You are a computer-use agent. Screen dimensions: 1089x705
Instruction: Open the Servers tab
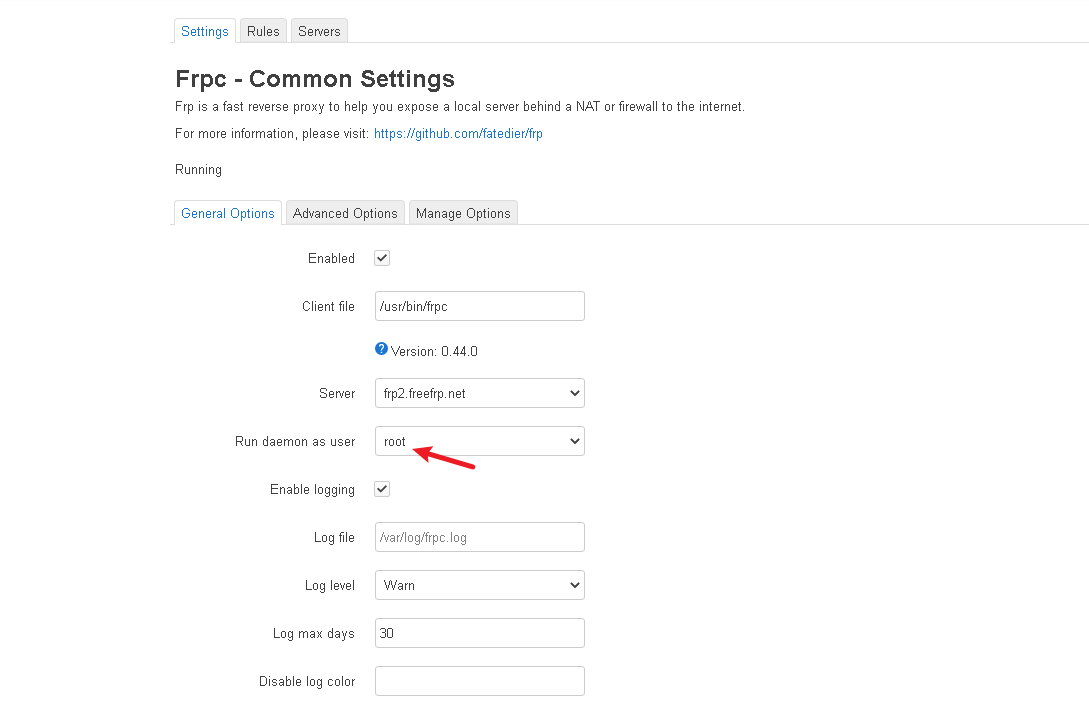tap(319, 31)
